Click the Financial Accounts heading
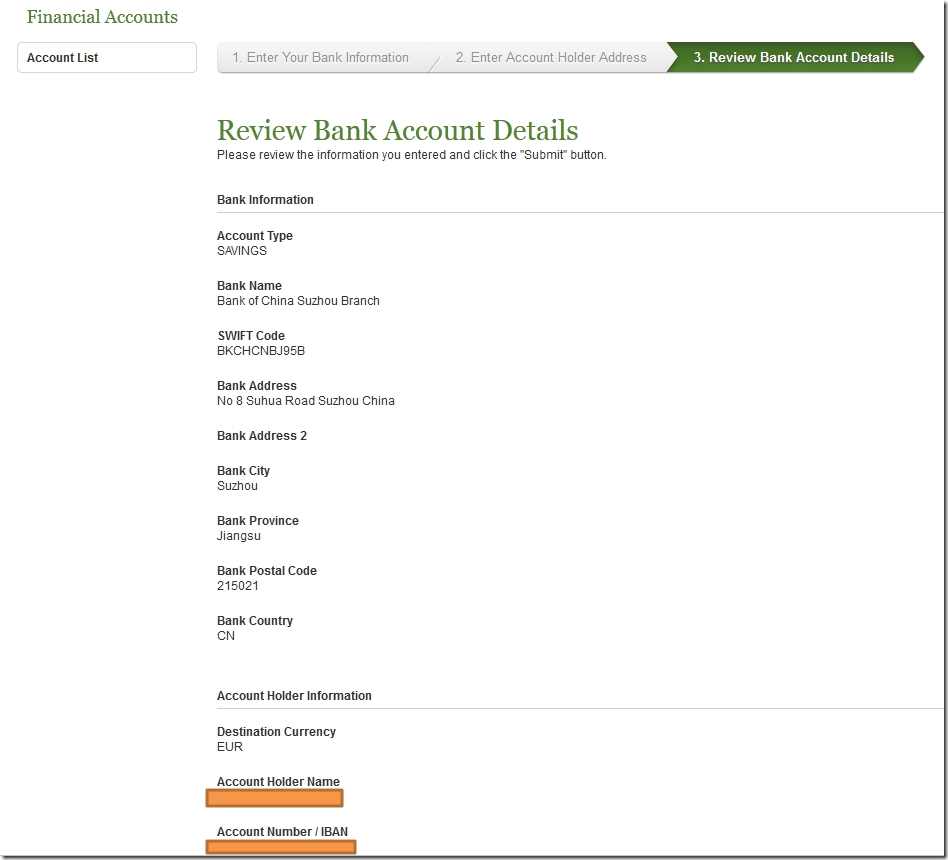The image size is (948, 860). click(102, 17)
